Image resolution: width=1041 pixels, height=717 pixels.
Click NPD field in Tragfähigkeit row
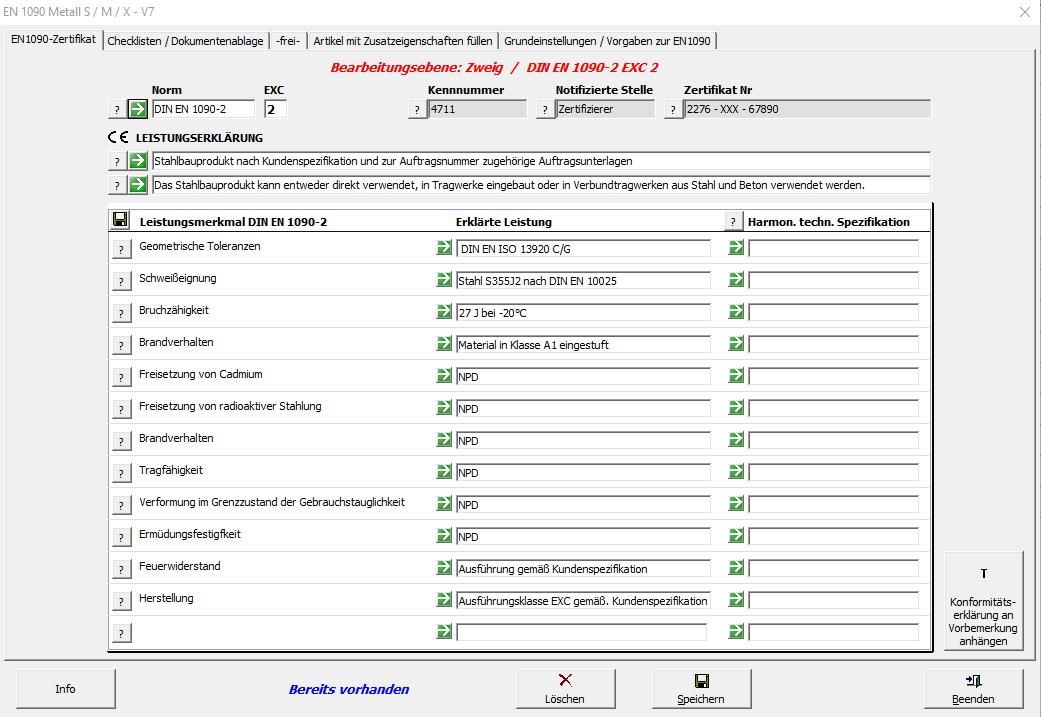point(584,473)
